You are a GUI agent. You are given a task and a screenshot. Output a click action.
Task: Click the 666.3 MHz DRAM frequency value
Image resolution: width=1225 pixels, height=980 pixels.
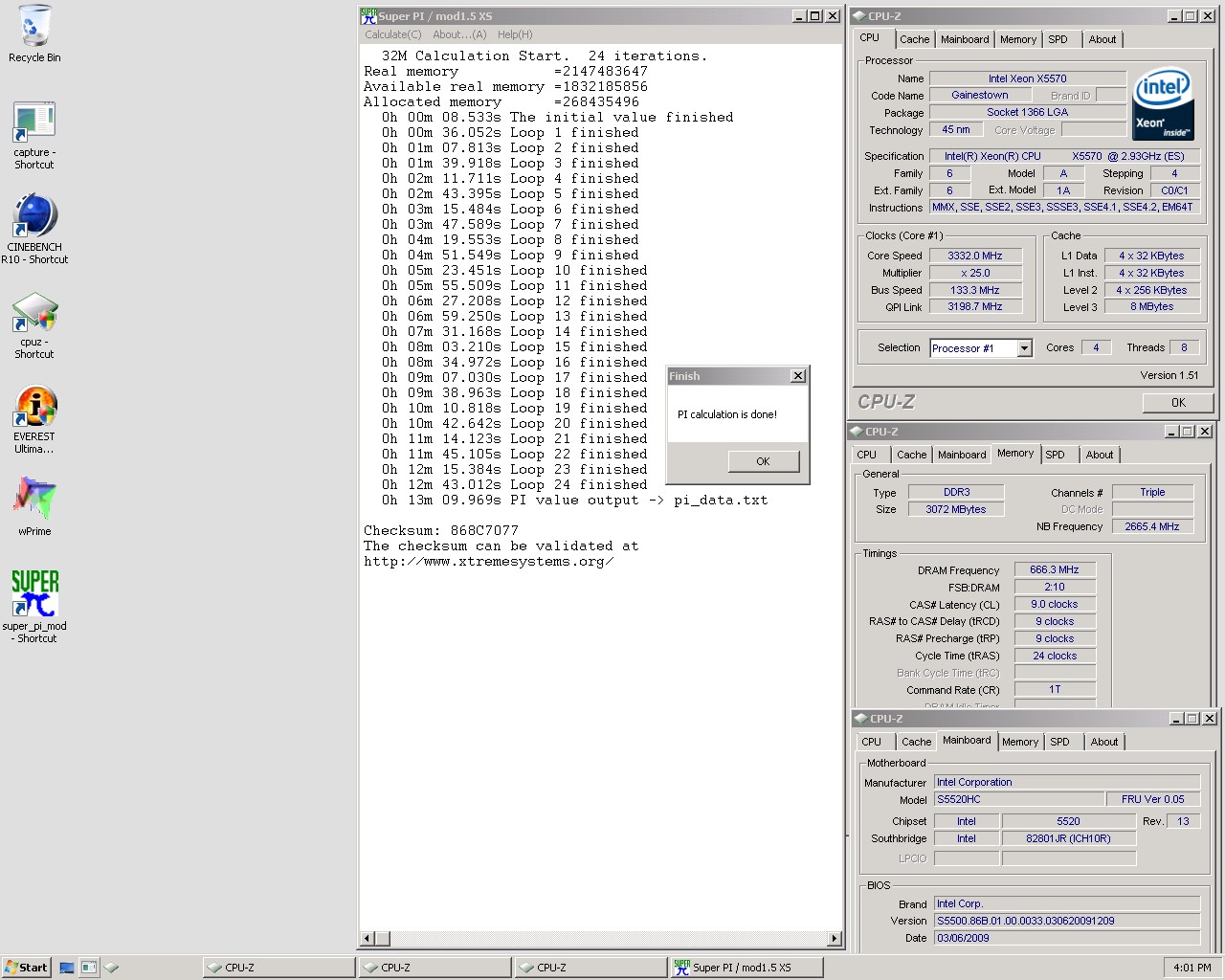click(x=1054, y=570)
